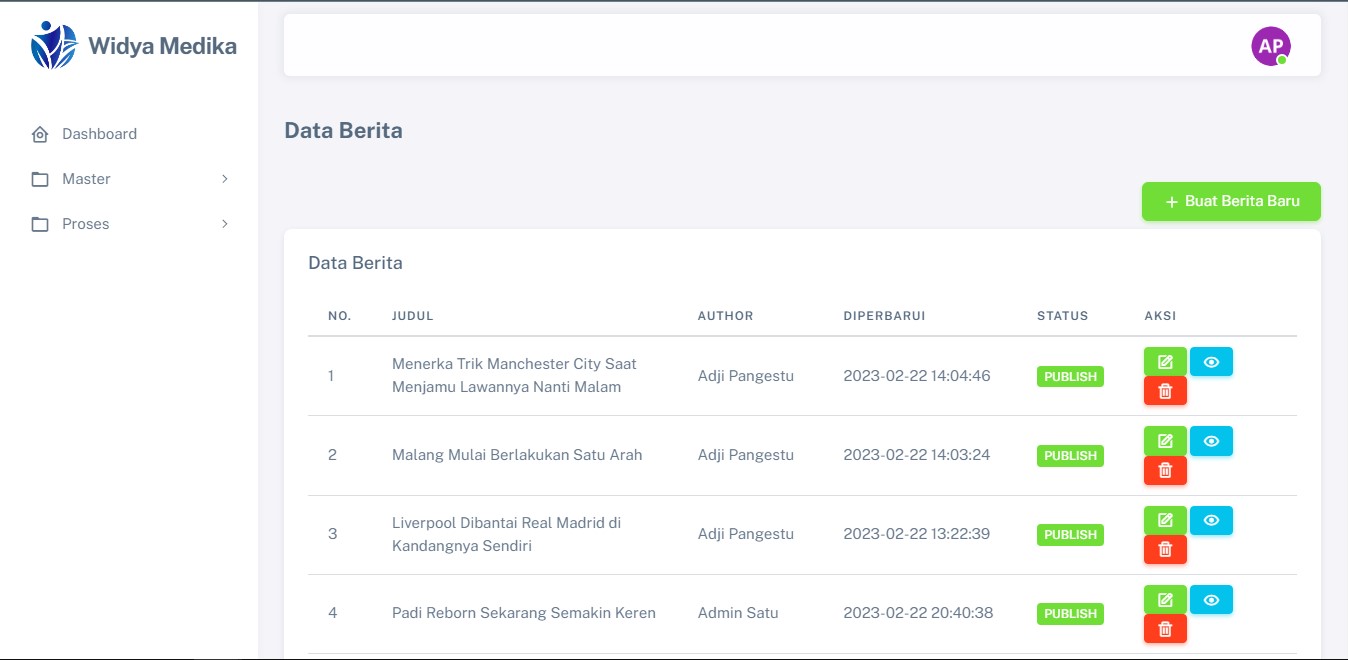This screenshot has width=1348, height=660.
Task: Show the Padi Reborn article preview
Action: pos(1211,600)
